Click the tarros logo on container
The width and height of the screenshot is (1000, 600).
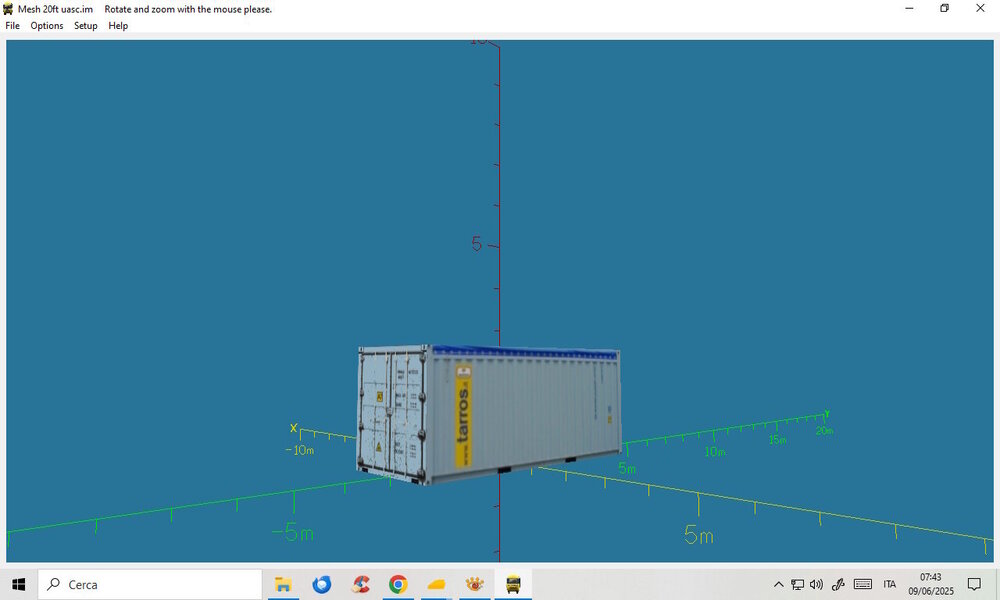(x=463, y=414)
